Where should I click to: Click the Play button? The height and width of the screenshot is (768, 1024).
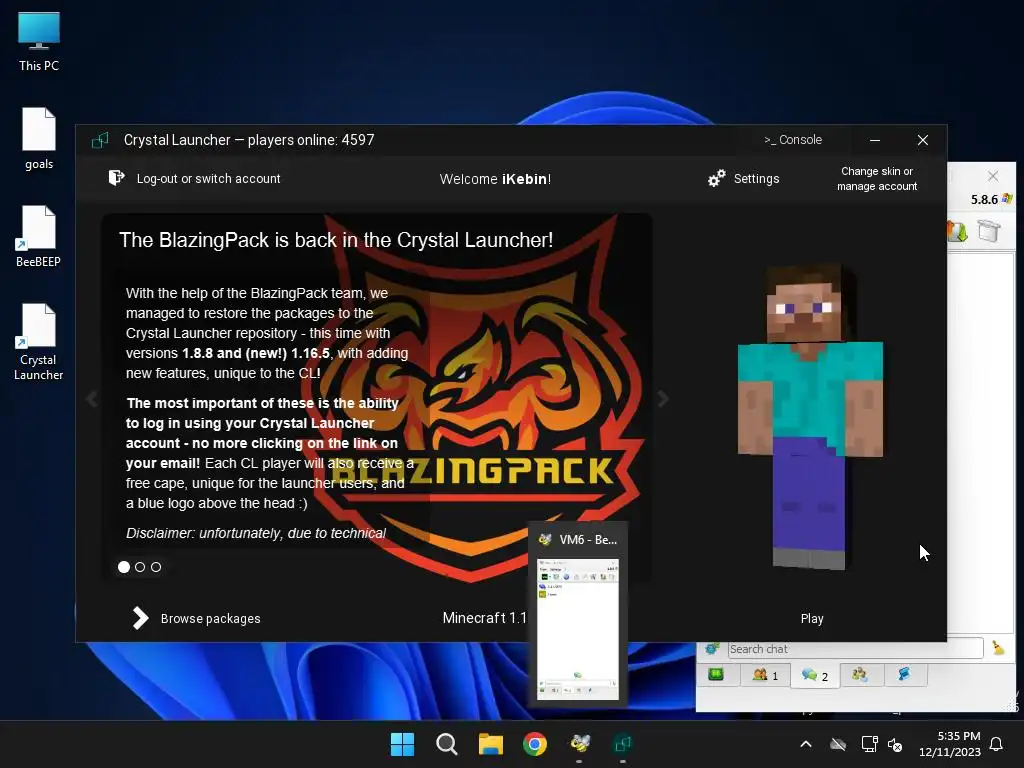coord(812,618)
